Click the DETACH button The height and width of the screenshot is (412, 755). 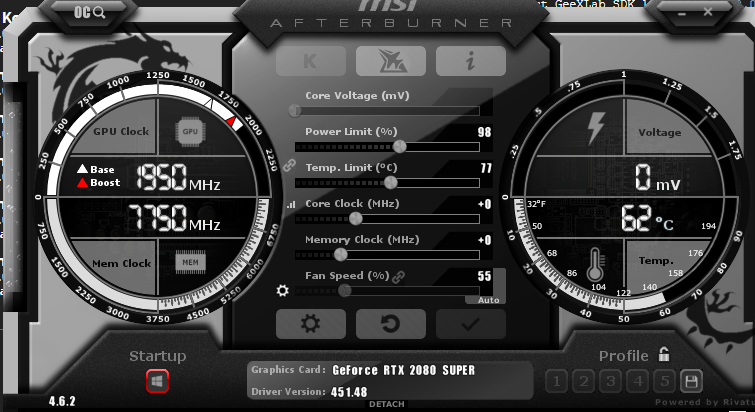(x=387, y=404)
